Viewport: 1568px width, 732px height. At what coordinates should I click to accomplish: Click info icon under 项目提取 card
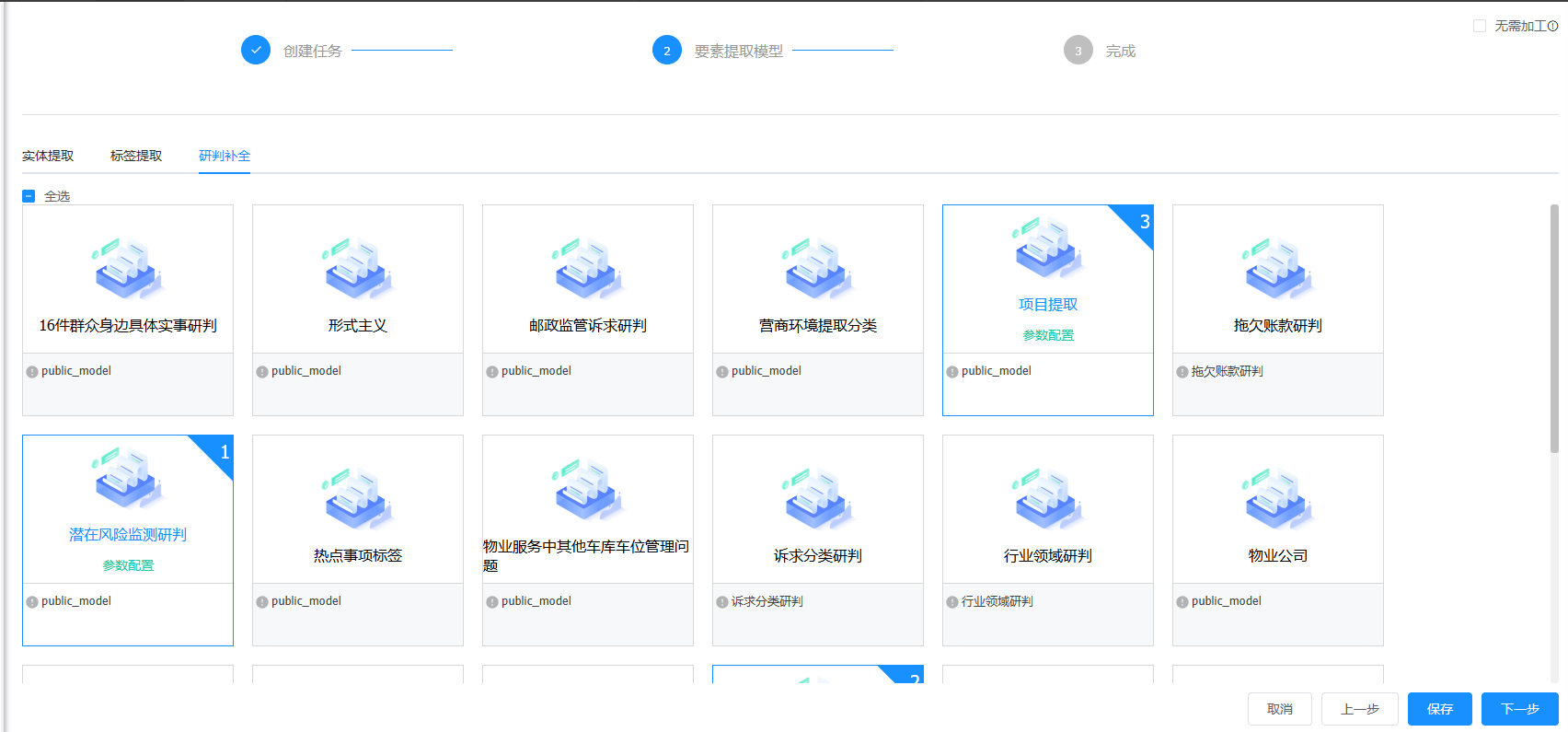[952, 372]
